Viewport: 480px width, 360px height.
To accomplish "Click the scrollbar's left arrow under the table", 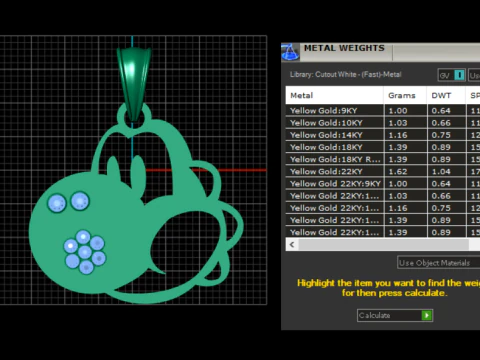I will pyautogui.click(x=292, y=245).
